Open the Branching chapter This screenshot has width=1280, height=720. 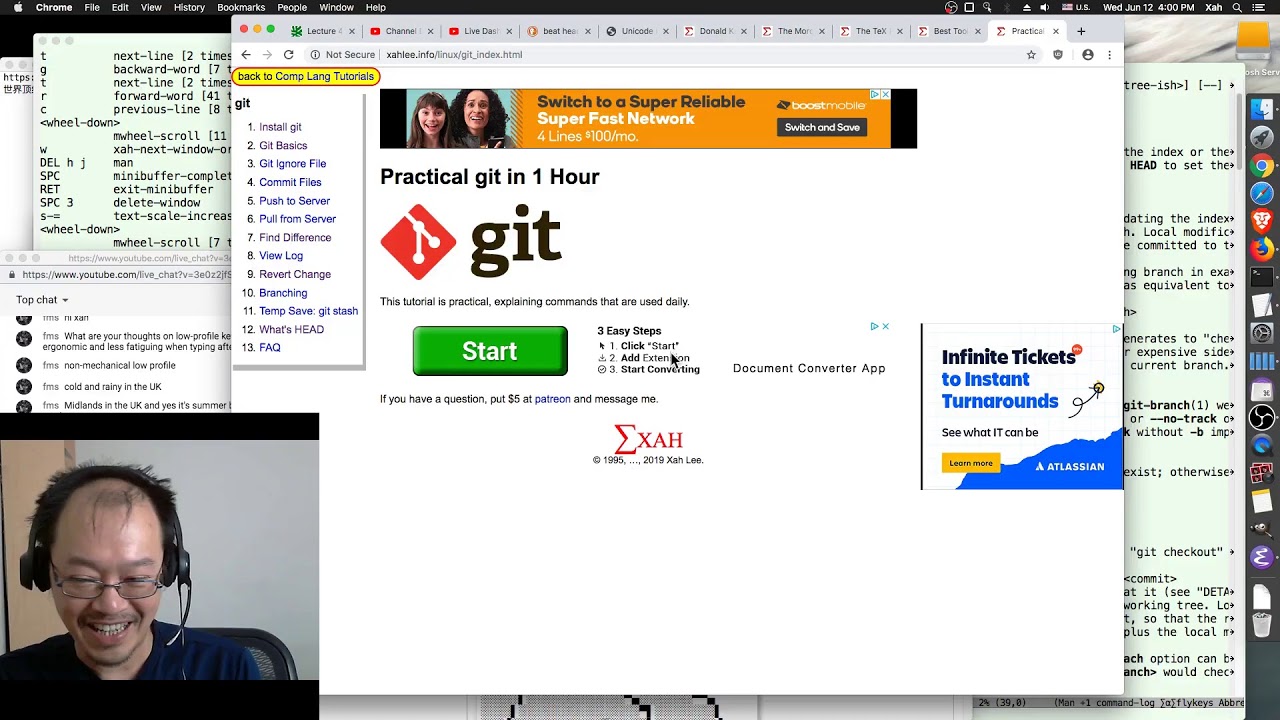click(x=283, y=293)
